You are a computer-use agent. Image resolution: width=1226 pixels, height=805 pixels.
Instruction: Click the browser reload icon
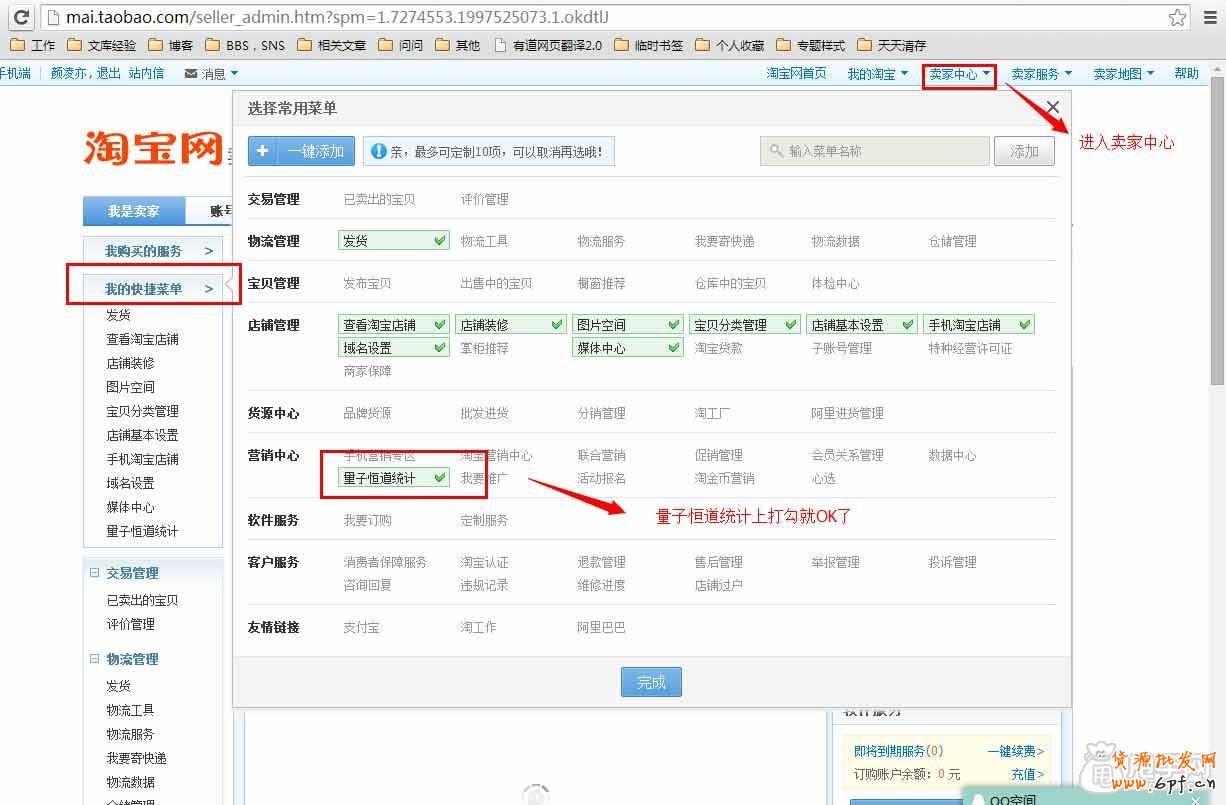pos(21,16)
